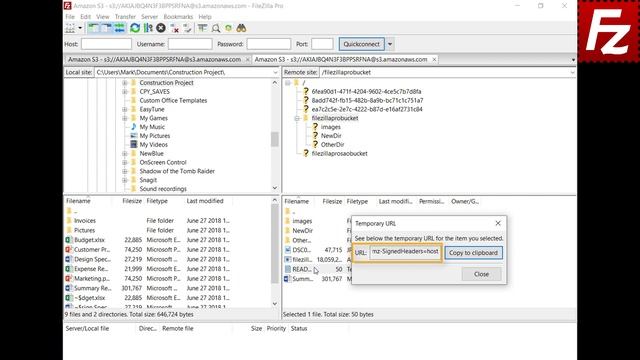Focus the temporary URL text field
The height and width of the screenshot is (360, 640).
click(x=405, y=252)
